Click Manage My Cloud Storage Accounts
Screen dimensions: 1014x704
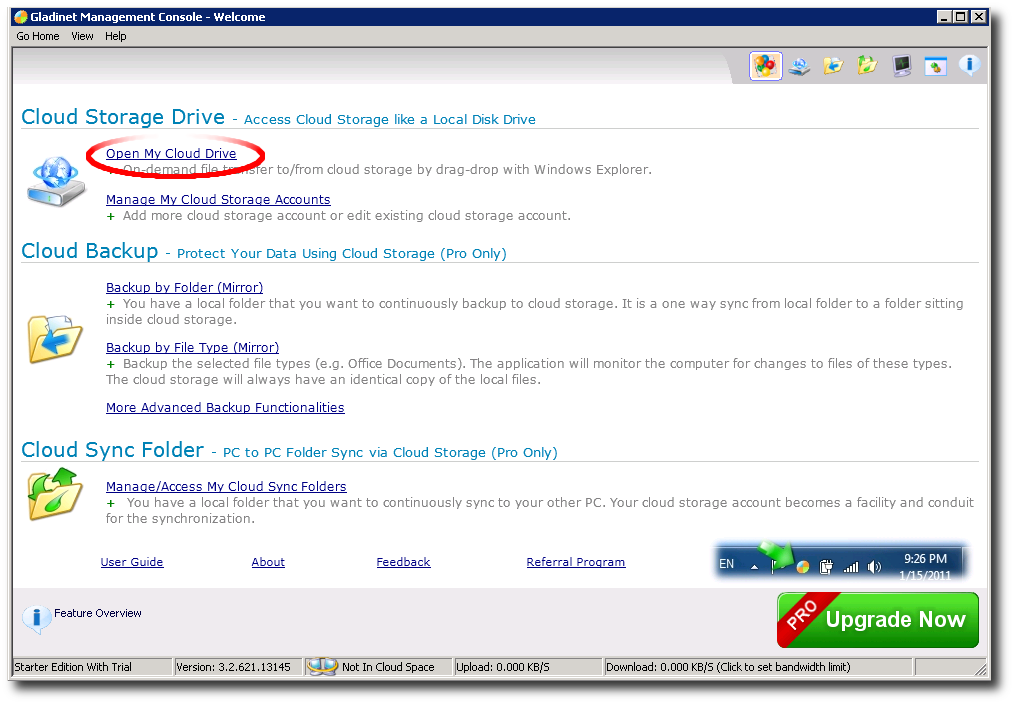coord(218,199)
